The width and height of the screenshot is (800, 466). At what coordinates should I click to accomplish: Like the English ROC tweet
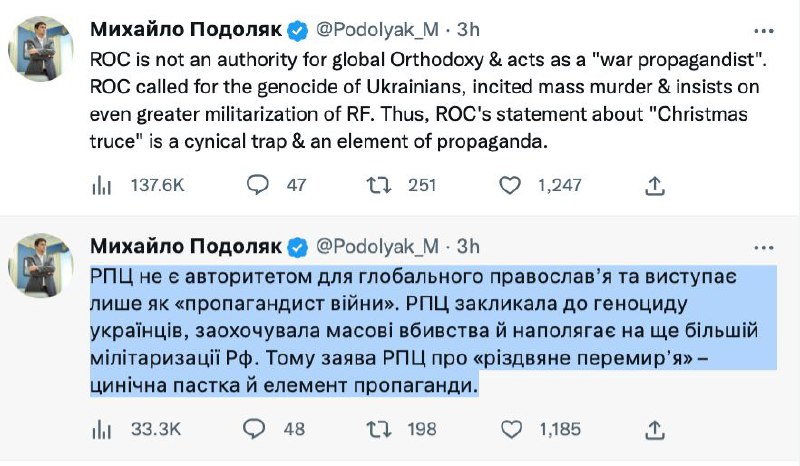tap(510, 185)
